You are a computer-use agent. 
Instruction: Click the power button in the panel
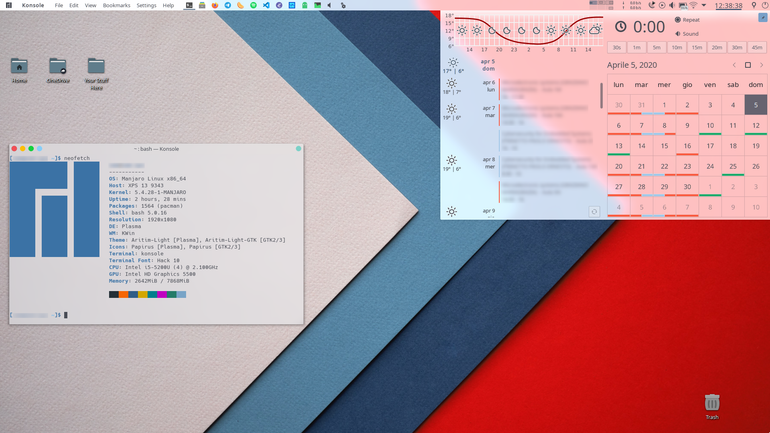[x=765, y=5]
